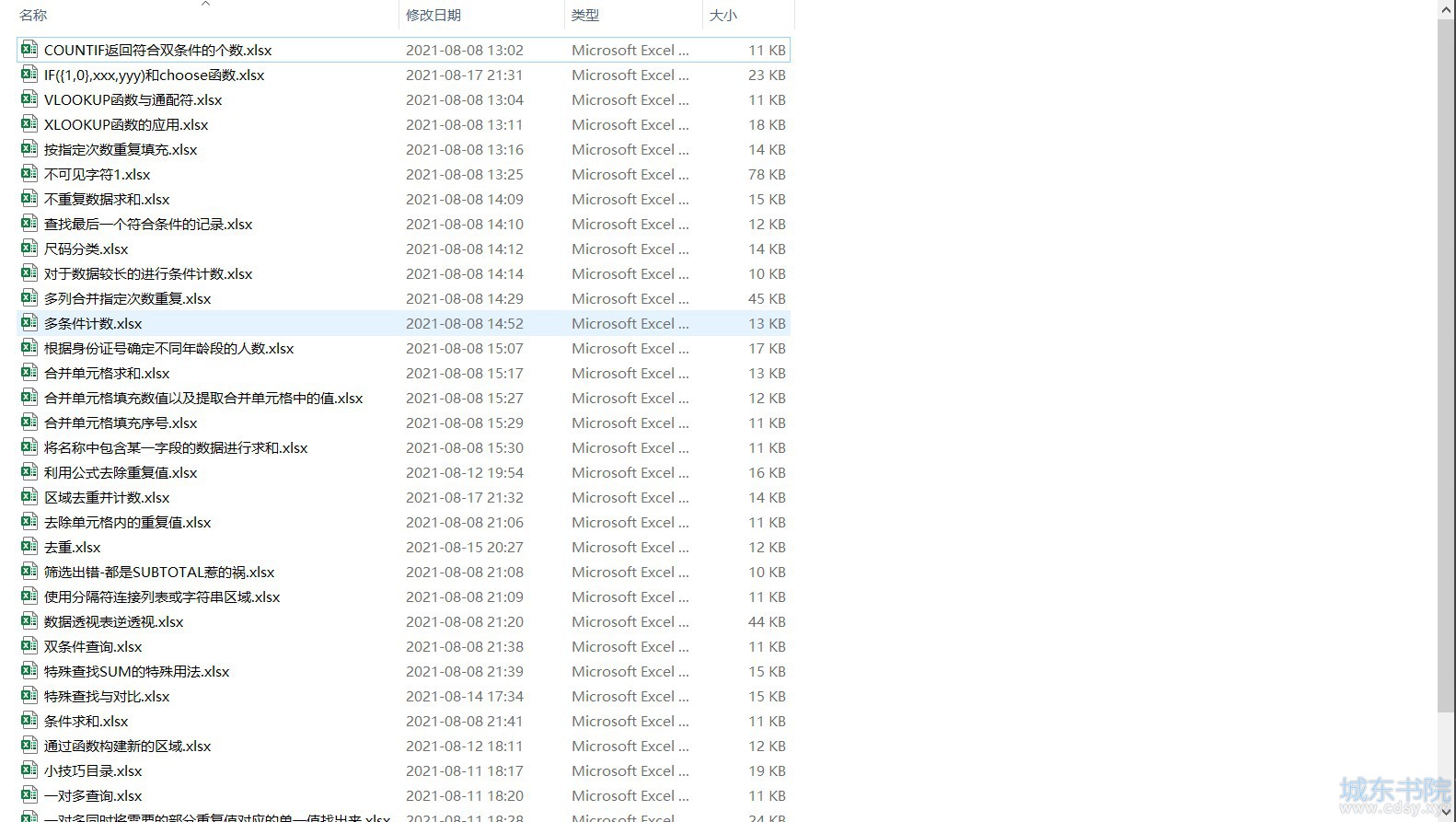Click the Excel icon beside 多条件计数.xlsx
Viewport: 1456px width, 822px height.
tap(29, 323)
